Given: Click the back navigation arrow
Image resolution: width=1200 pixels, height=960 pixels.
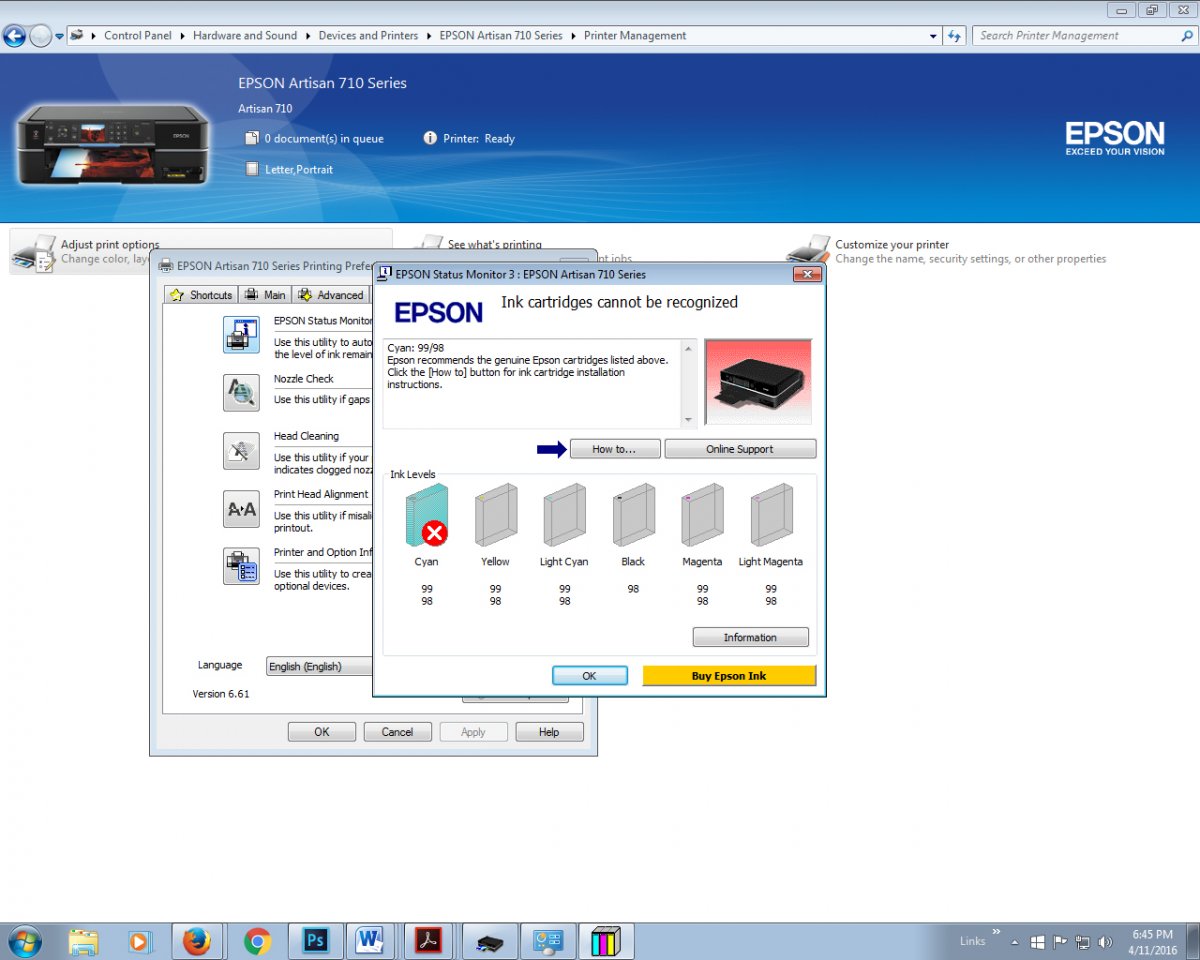Looking at the screenshot, I should 14,35.
